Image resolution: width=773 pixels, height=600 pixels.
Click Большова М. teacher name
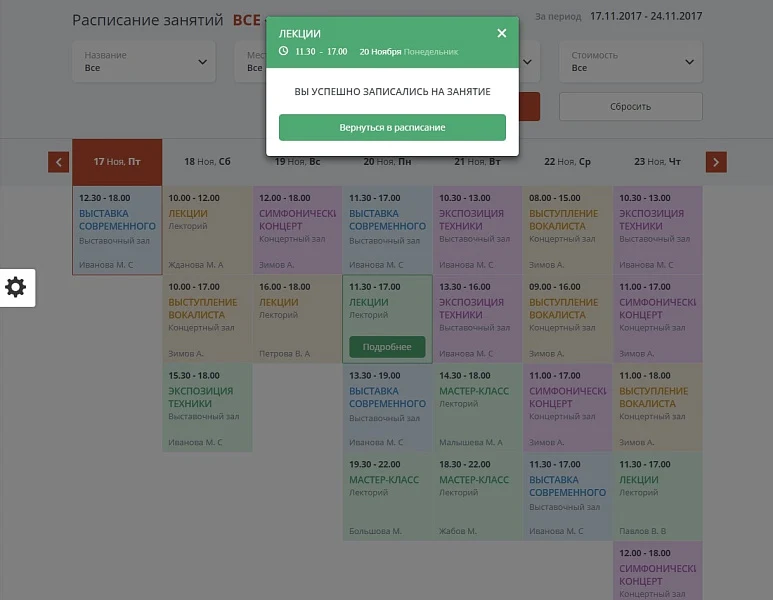pos(375,531)
